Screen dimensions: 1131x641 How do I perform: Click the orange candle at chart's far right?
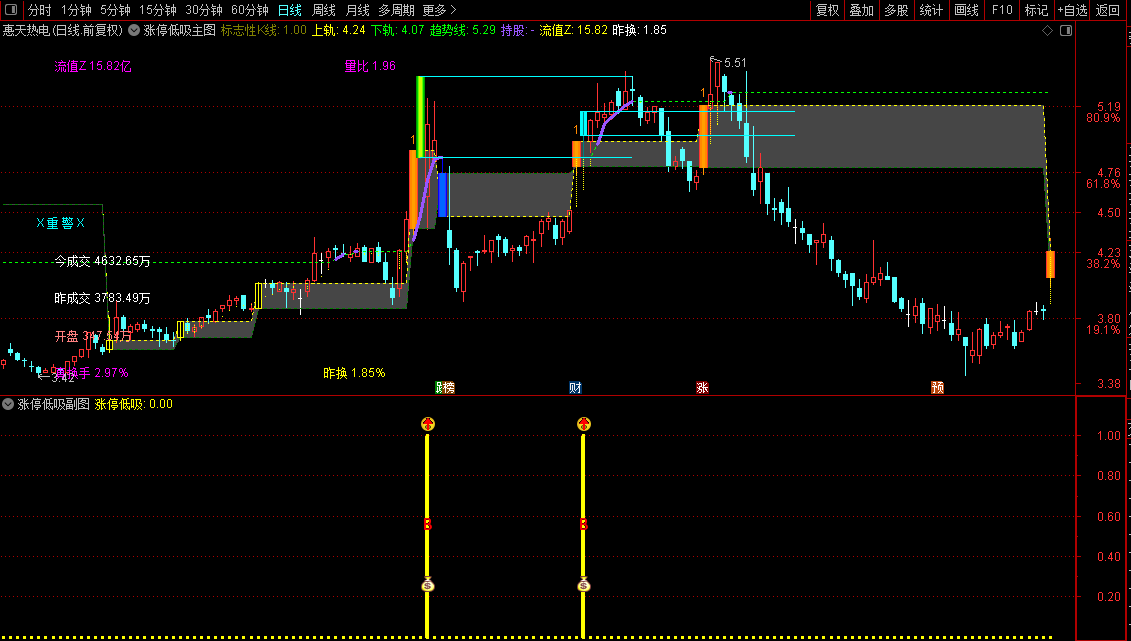click(x=1050, y=265)
